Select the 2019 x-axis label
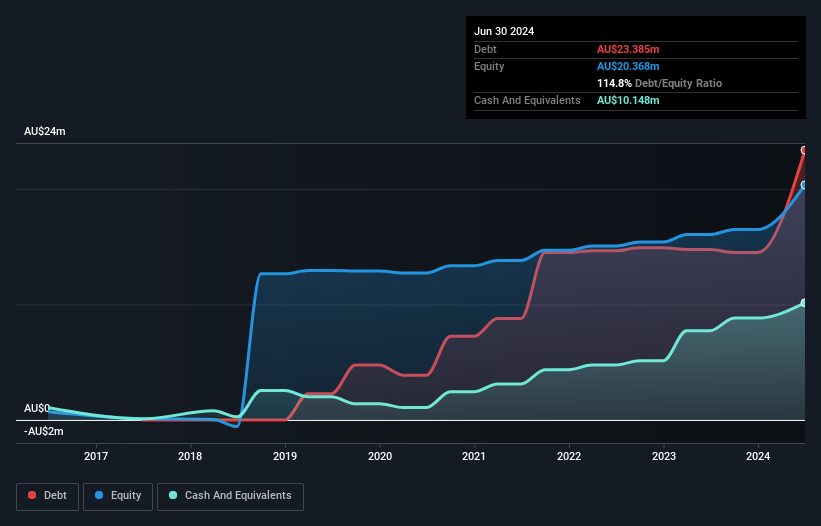 point(285,456)
